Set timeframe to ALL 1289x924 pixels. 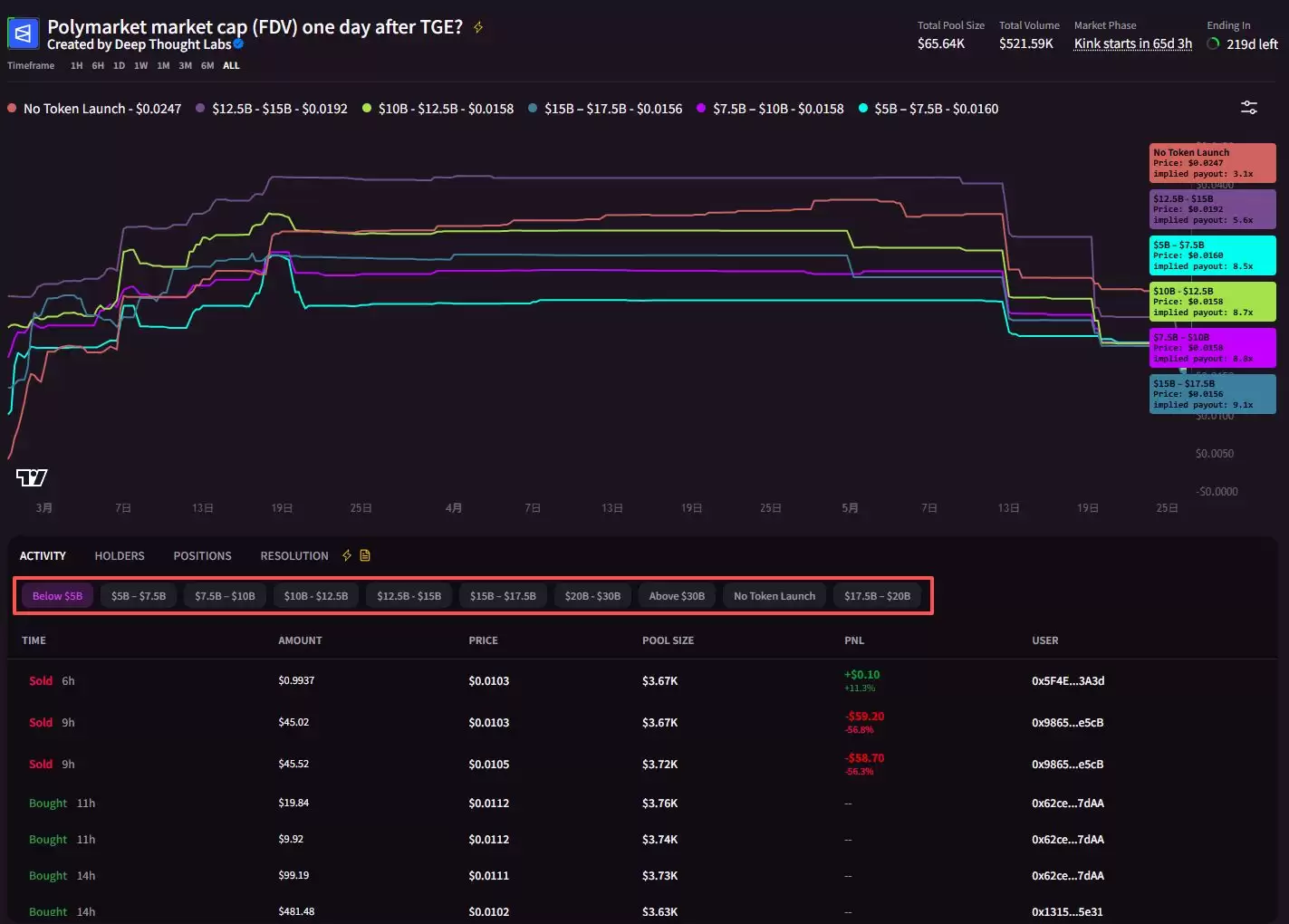tap(231, 65)
